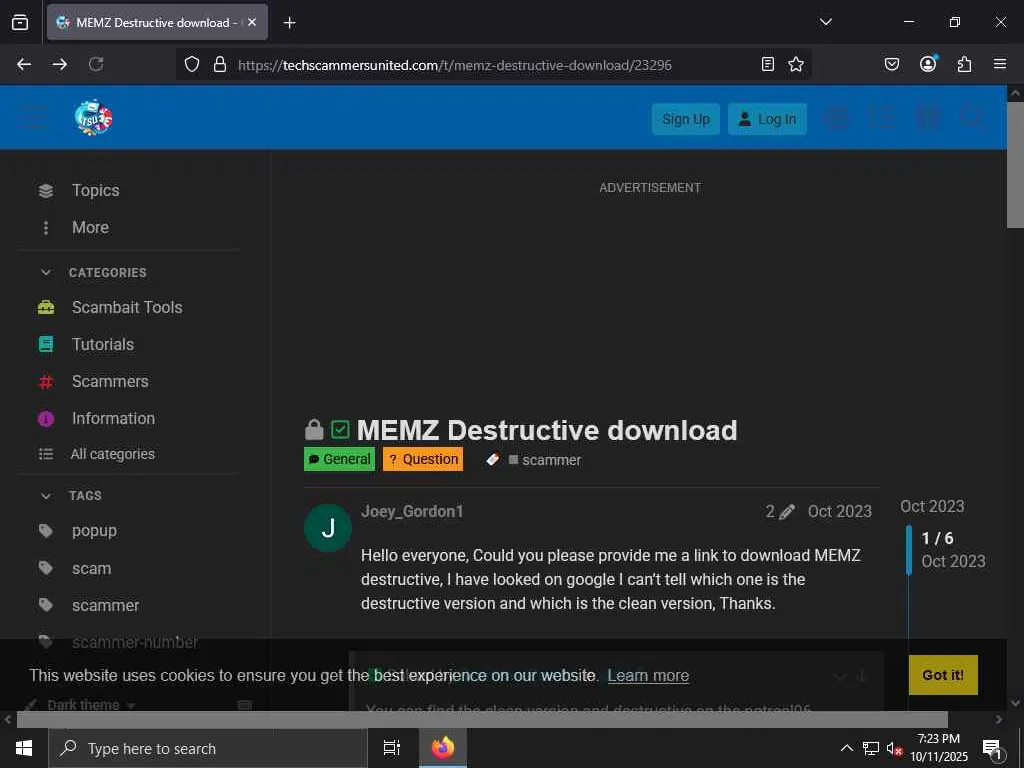Click the edit history pencil icon
Image resolution: width=1024 pixels, height=768 pixels.
click(x=787, y=511)
